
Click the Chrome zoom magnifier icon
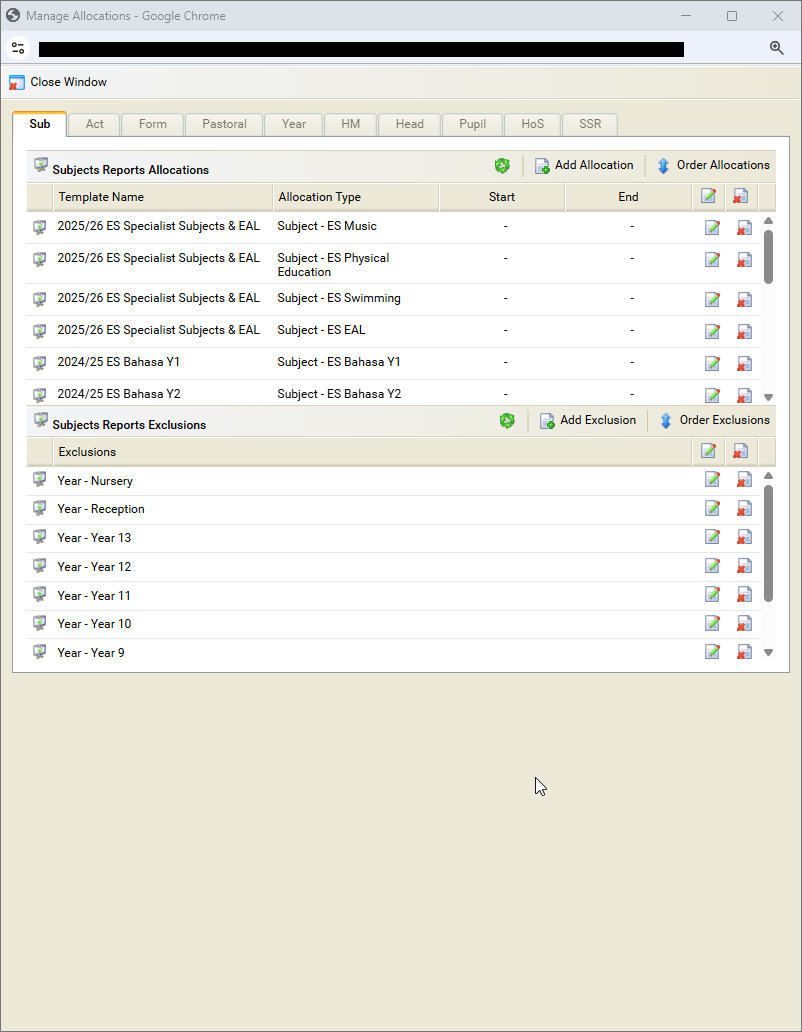point(776,48)
